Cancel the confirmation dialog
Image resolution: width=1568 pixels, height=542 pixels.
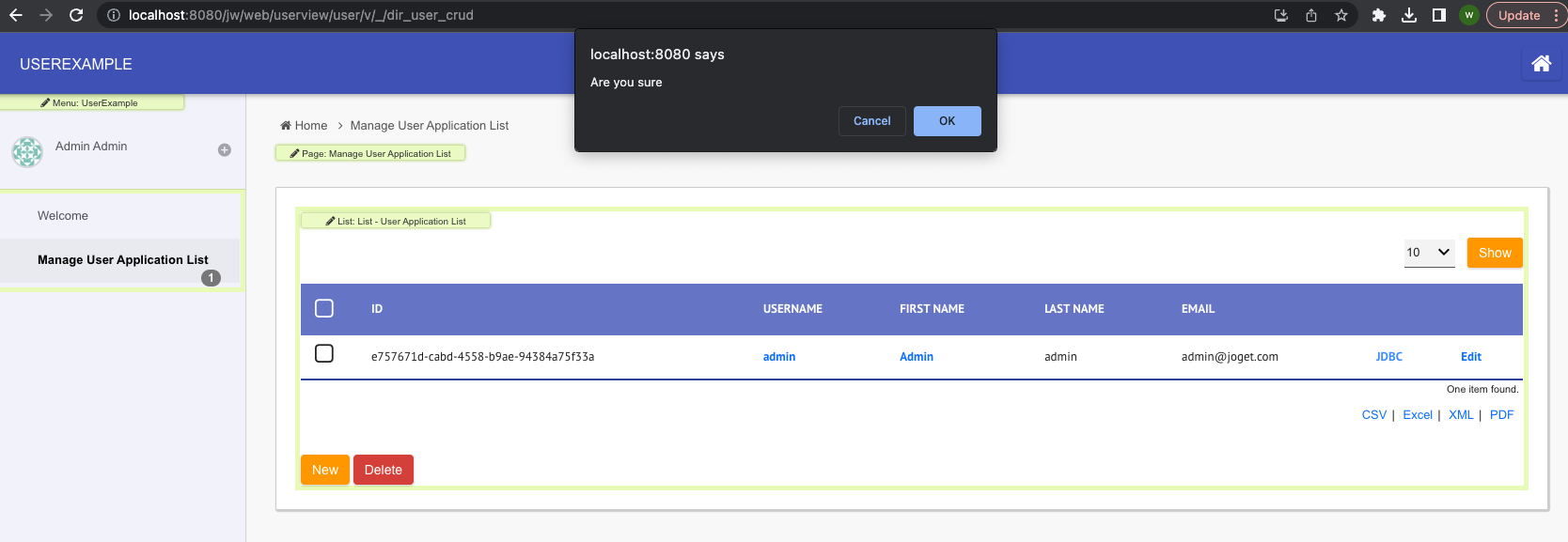[872, 121]
